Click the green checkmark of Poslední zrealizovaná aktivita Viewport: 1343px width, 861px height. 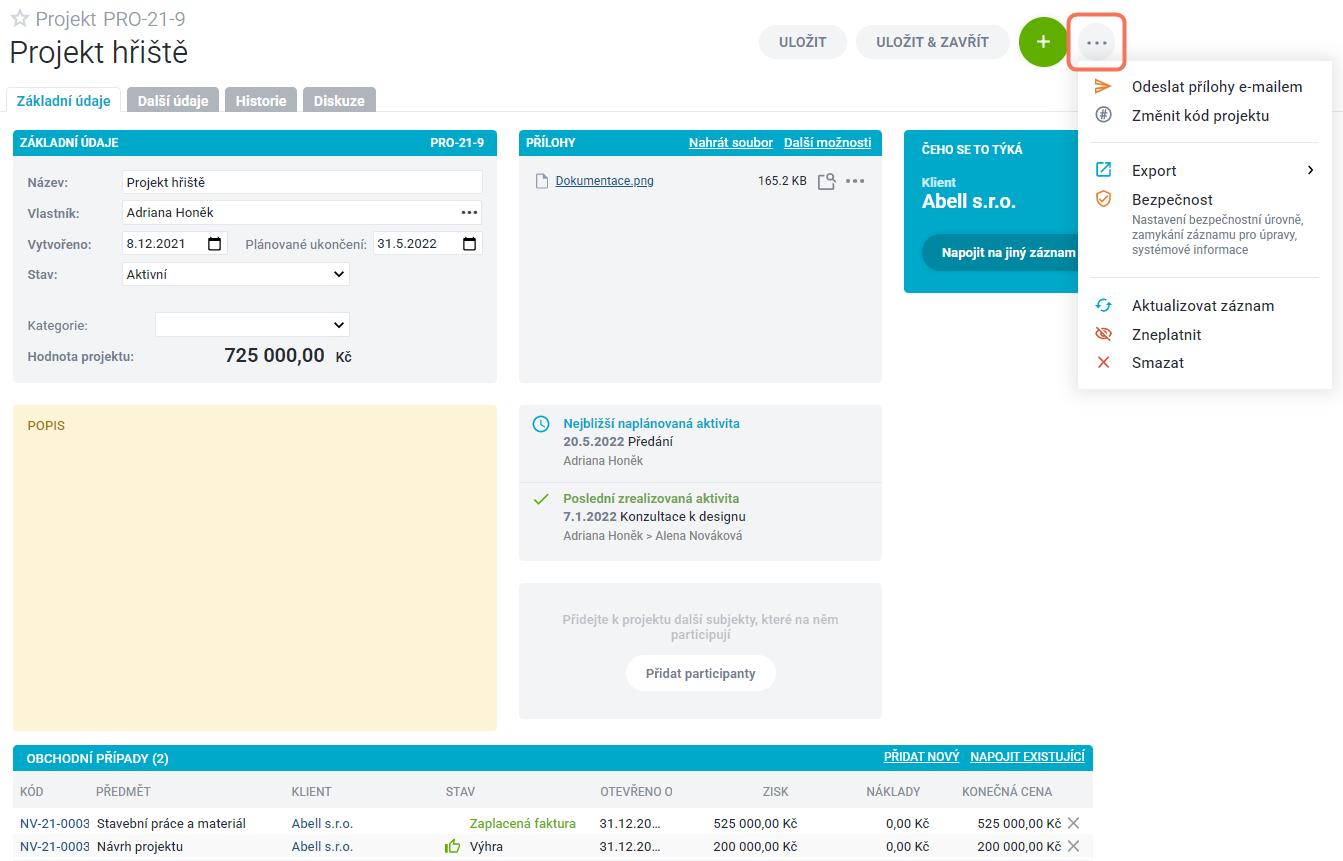point(541,499)
